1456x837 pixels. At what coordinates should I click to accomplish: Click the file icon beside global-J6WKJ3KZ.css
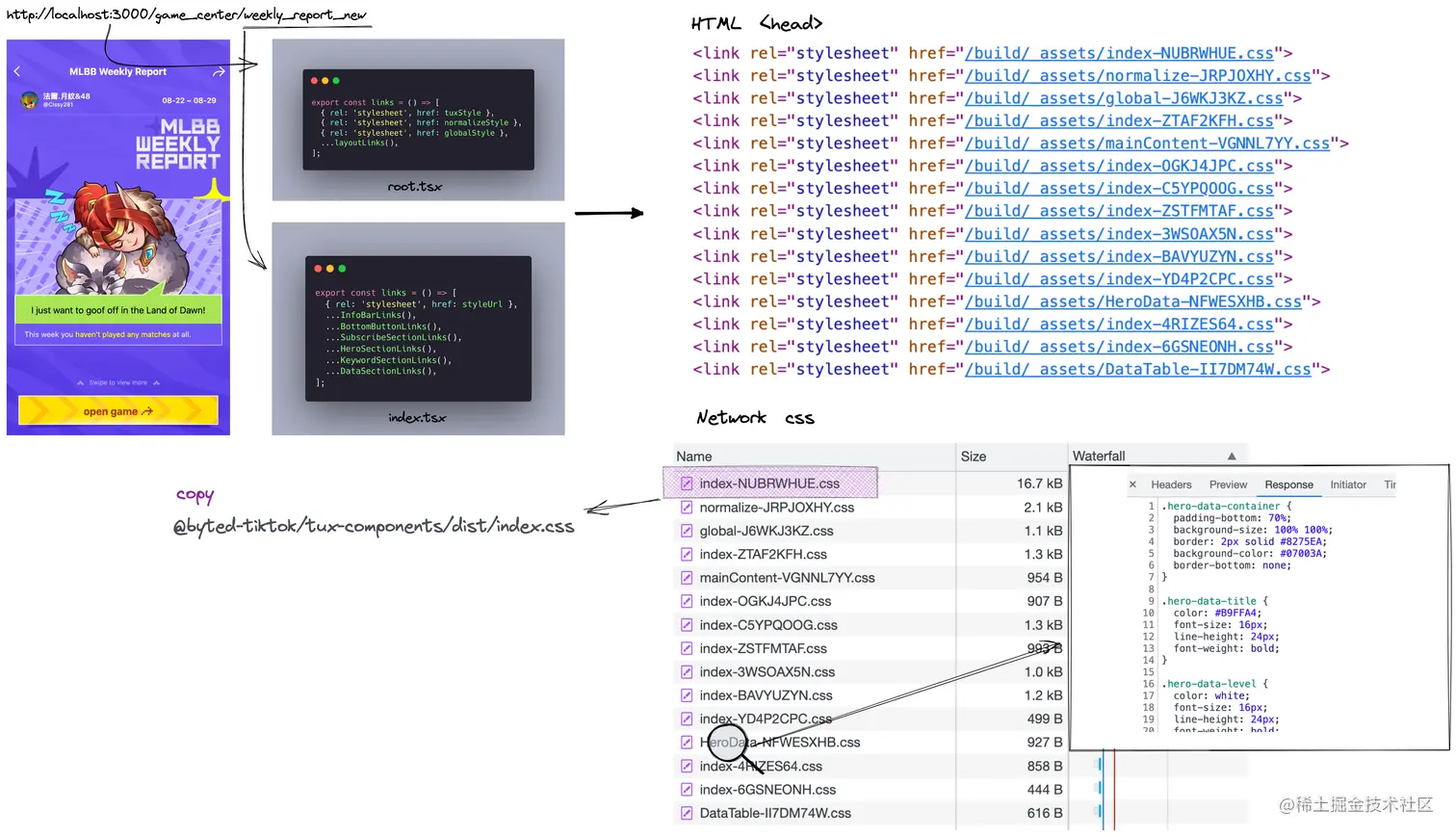[687, 531]
